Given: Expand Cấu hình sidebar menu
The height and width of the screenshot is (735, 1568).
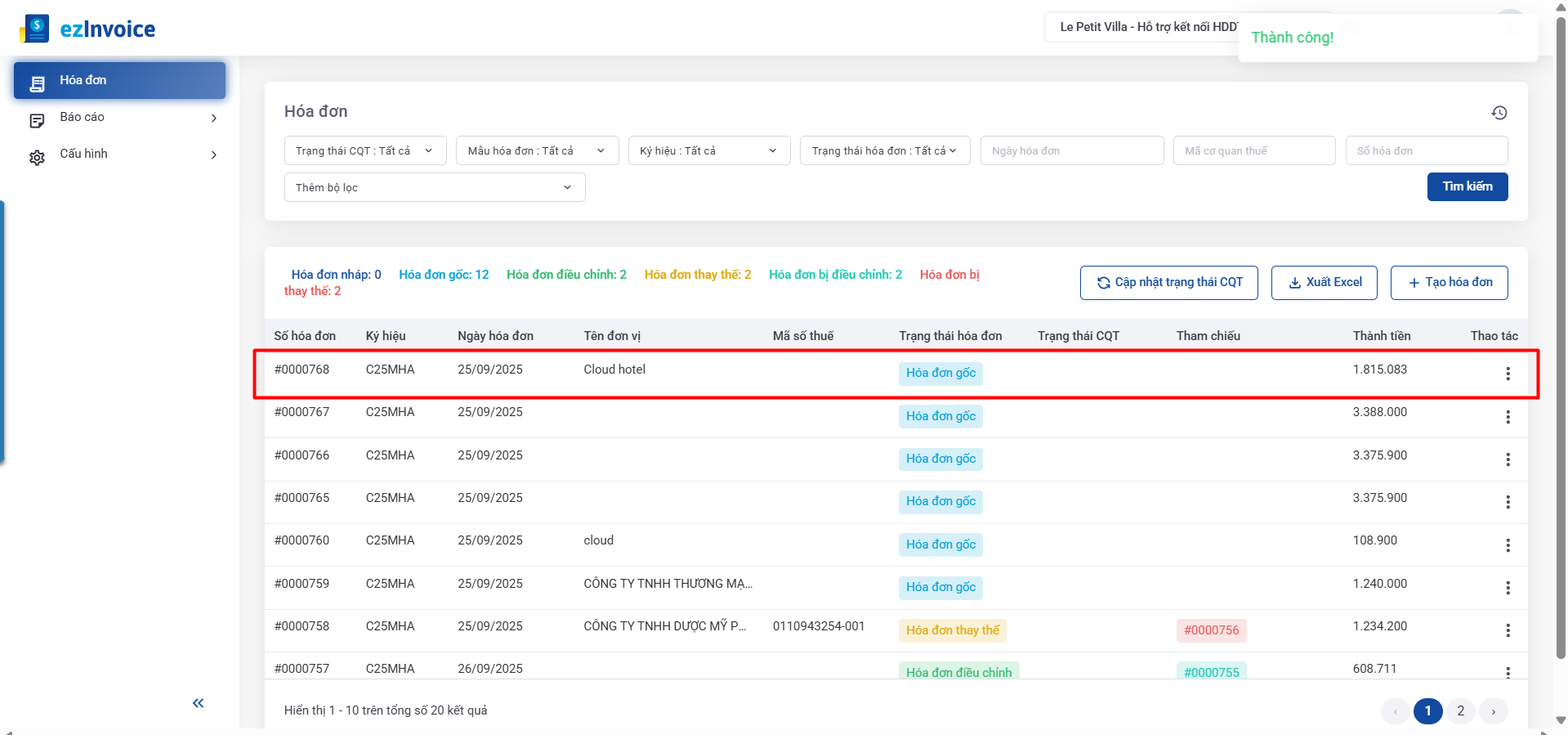Looking at the screenshot, I should 119,155.
